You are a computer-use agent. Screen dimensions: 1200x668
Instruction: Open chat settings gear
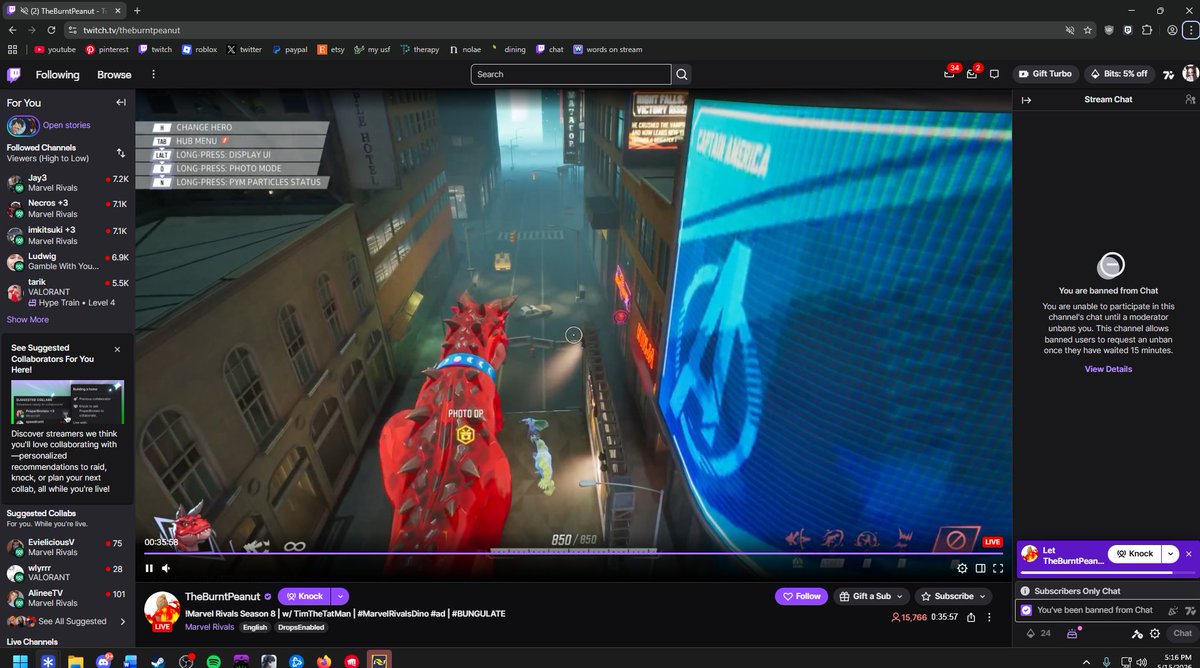tap(1155, 633)
